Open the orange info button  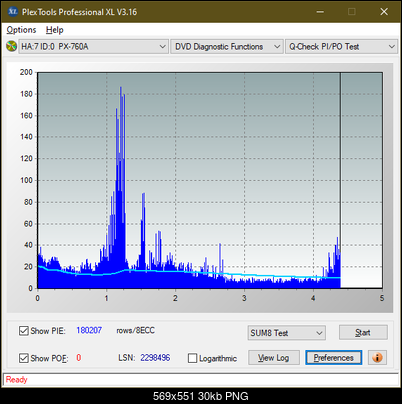click(377, 358)
